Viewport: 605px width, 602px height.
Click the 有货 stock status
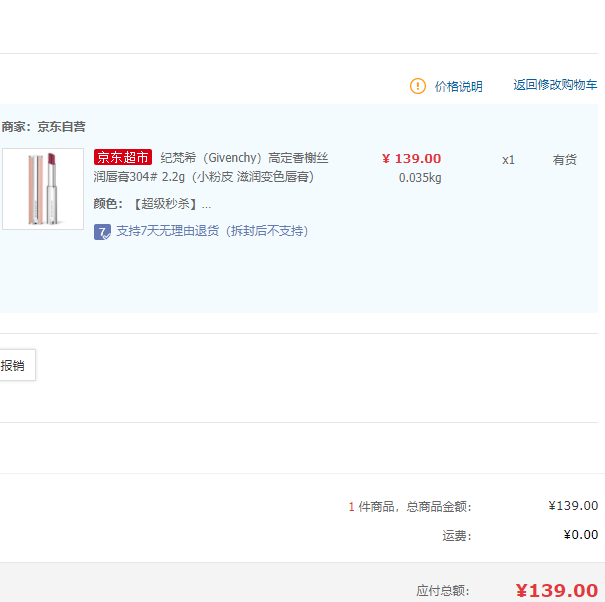pos(564,159)
